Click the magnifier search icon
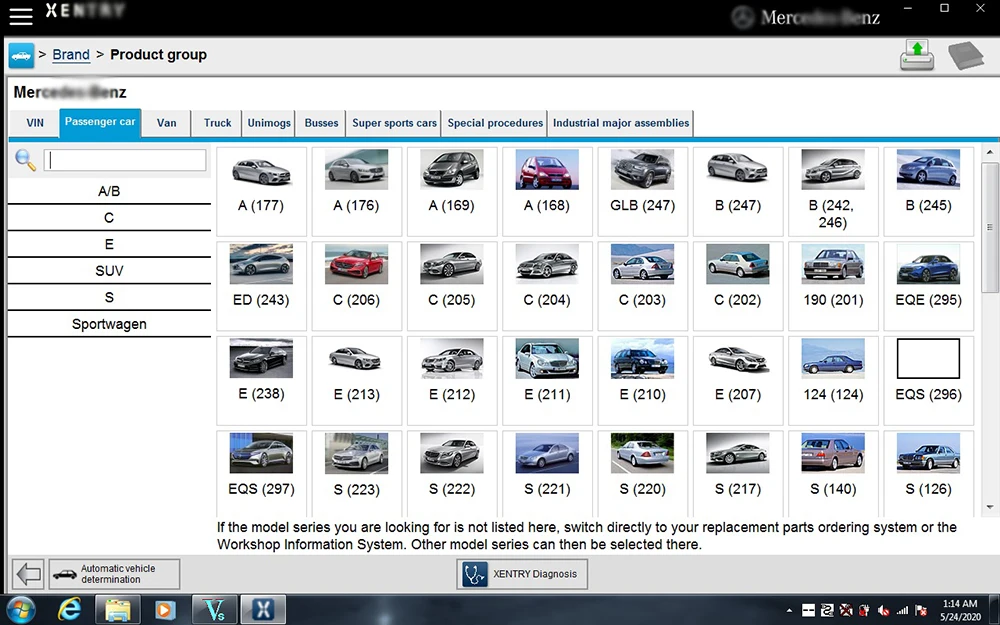This screenshot has width=1000, height=625. click(x=25, y=159)
